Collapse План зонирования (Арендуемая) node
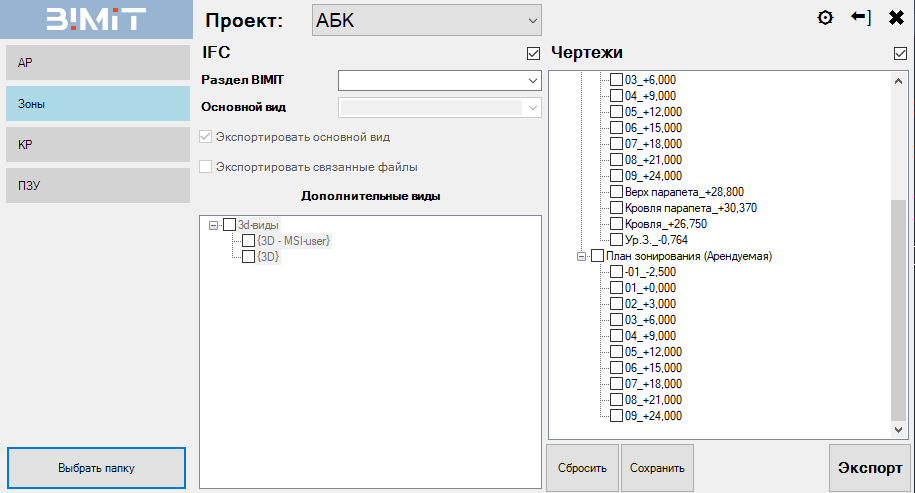The width and height of the screenshot is (915, 493). pyautogui.click(x=581, y=256)
